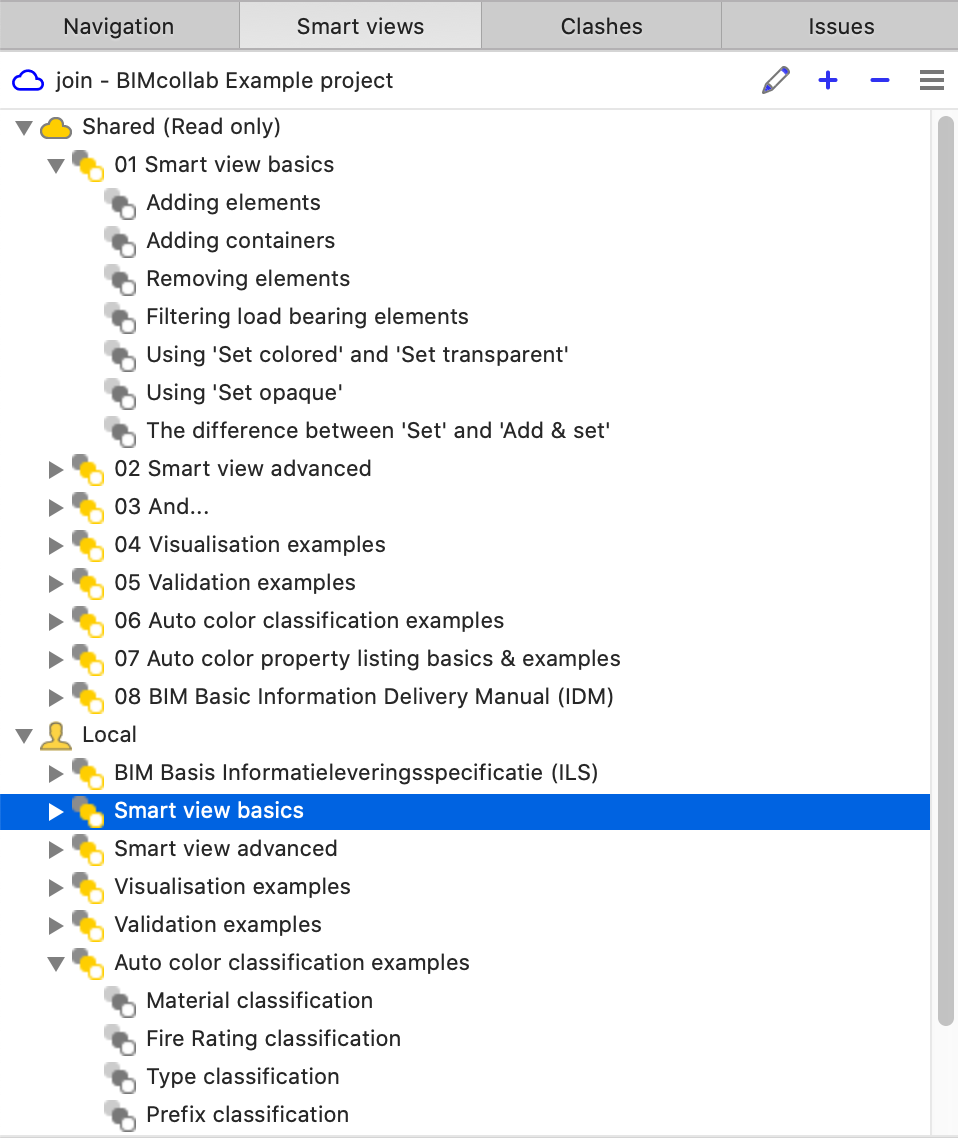Screen dimensions: 958x1138
Task: Collapse the 01 Smart view basics set
Action: pos(56,166)
